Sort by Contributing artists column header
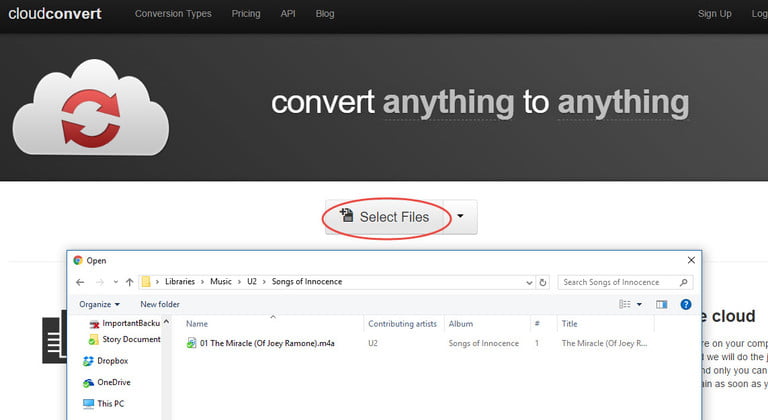 404,323
